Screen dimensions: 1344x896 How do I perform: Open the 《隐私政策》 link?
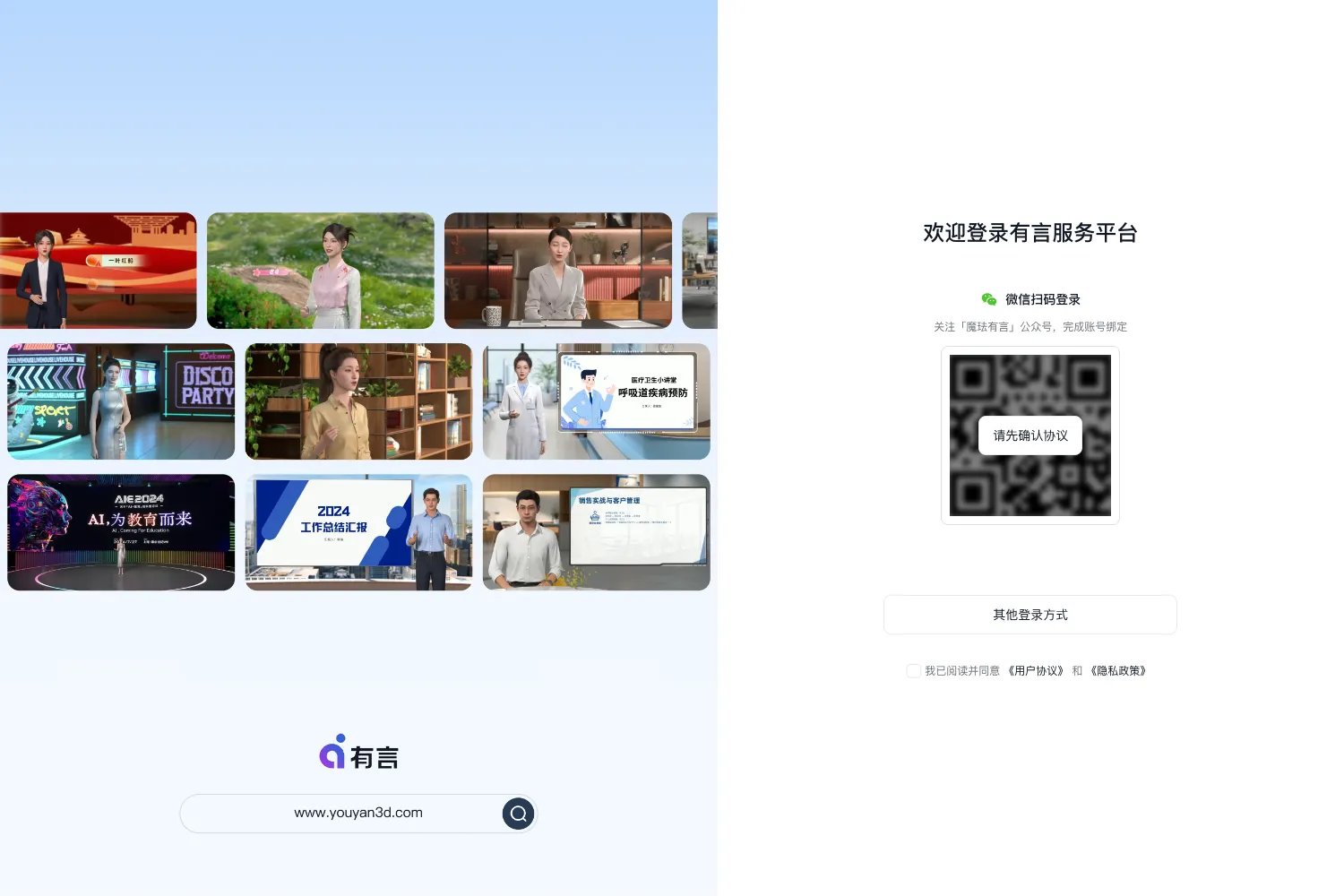point(1118,671)
